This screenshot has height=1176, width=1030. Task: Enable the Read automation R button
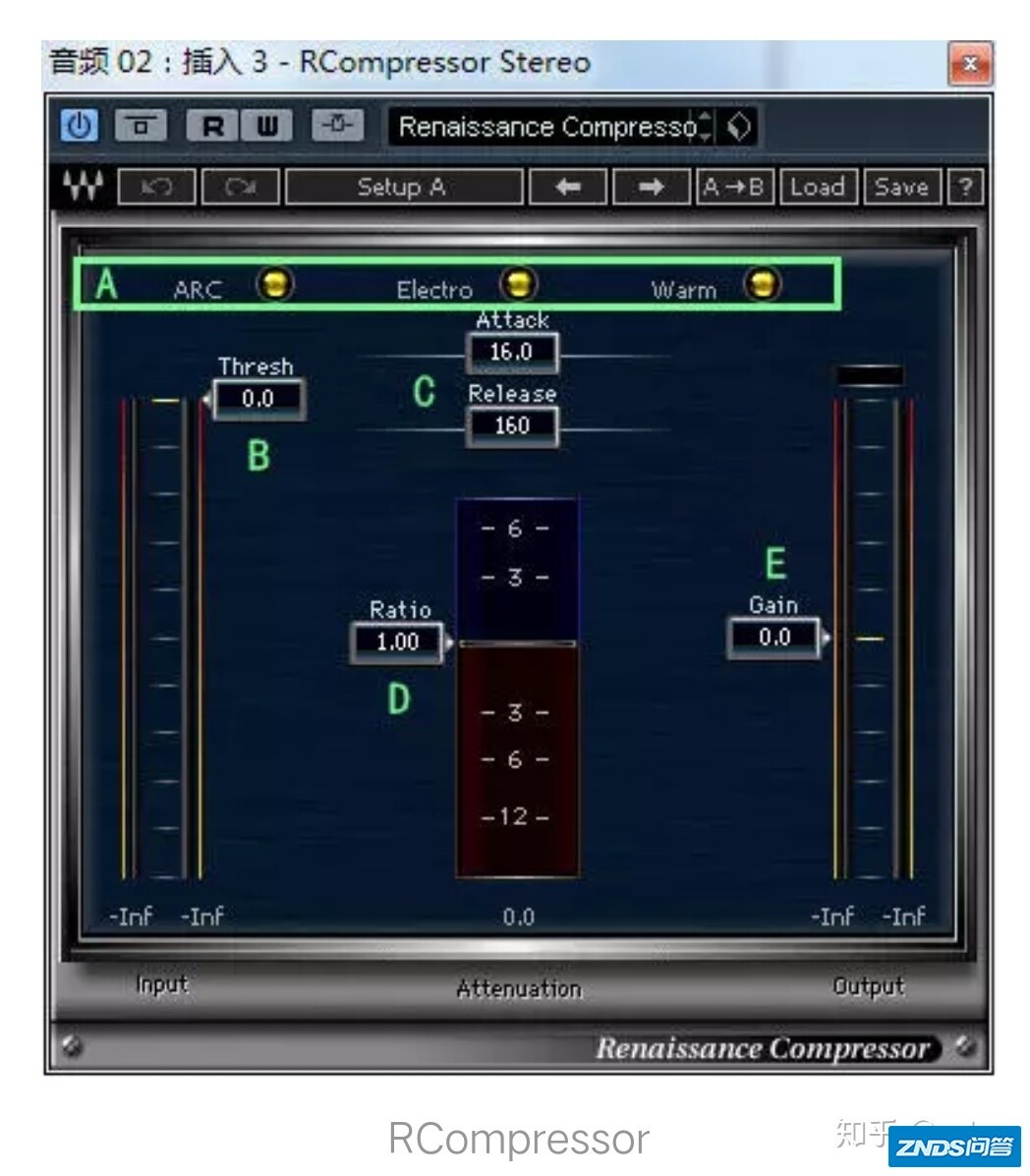pos(212,125)
